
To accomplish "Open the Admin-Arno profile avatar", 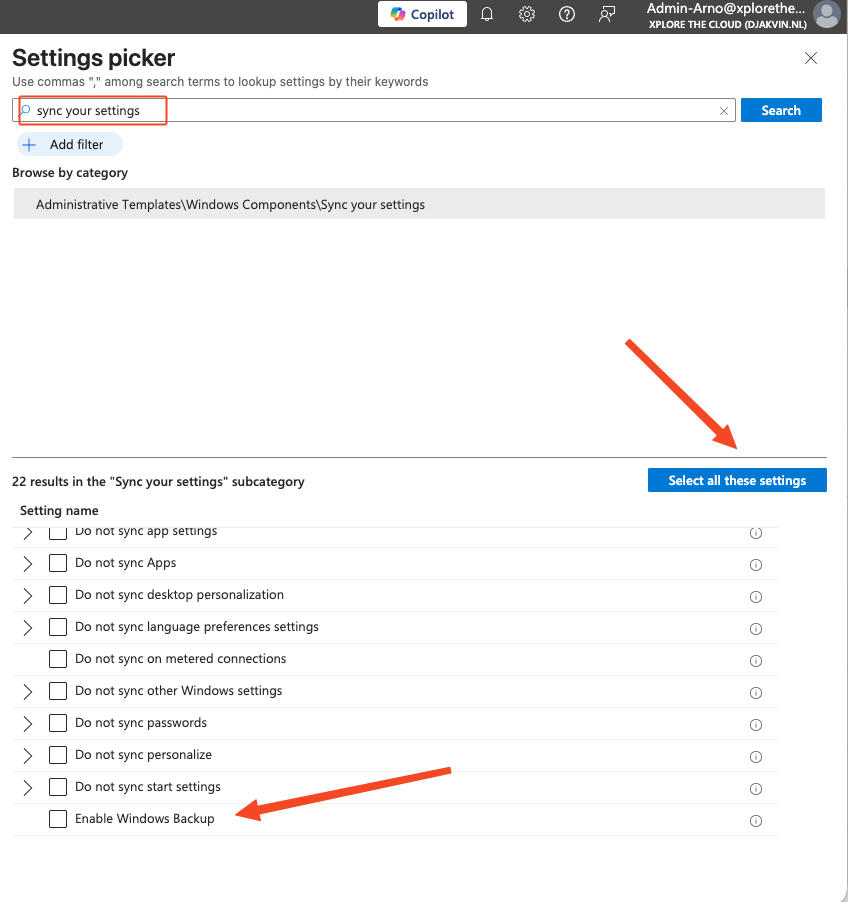I will click(x=827, y=15).
